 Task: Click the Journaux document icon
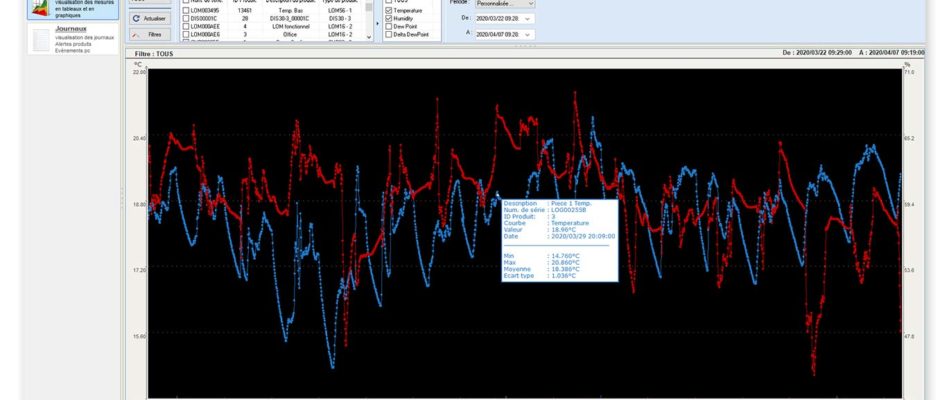pyautogui.click(x=41, y=40)
